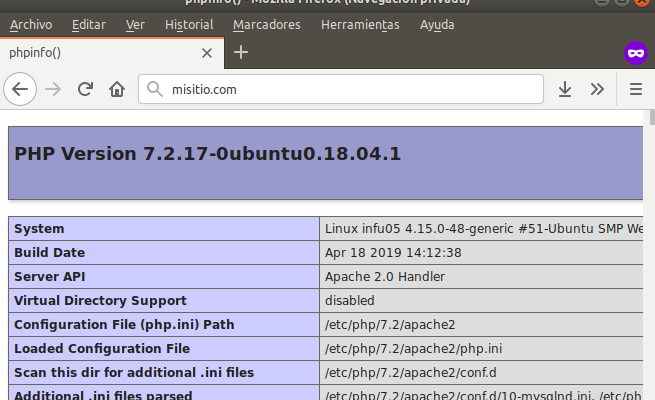Click the /etc/php/7.2/apache2 path value

(x=390, y=325)
